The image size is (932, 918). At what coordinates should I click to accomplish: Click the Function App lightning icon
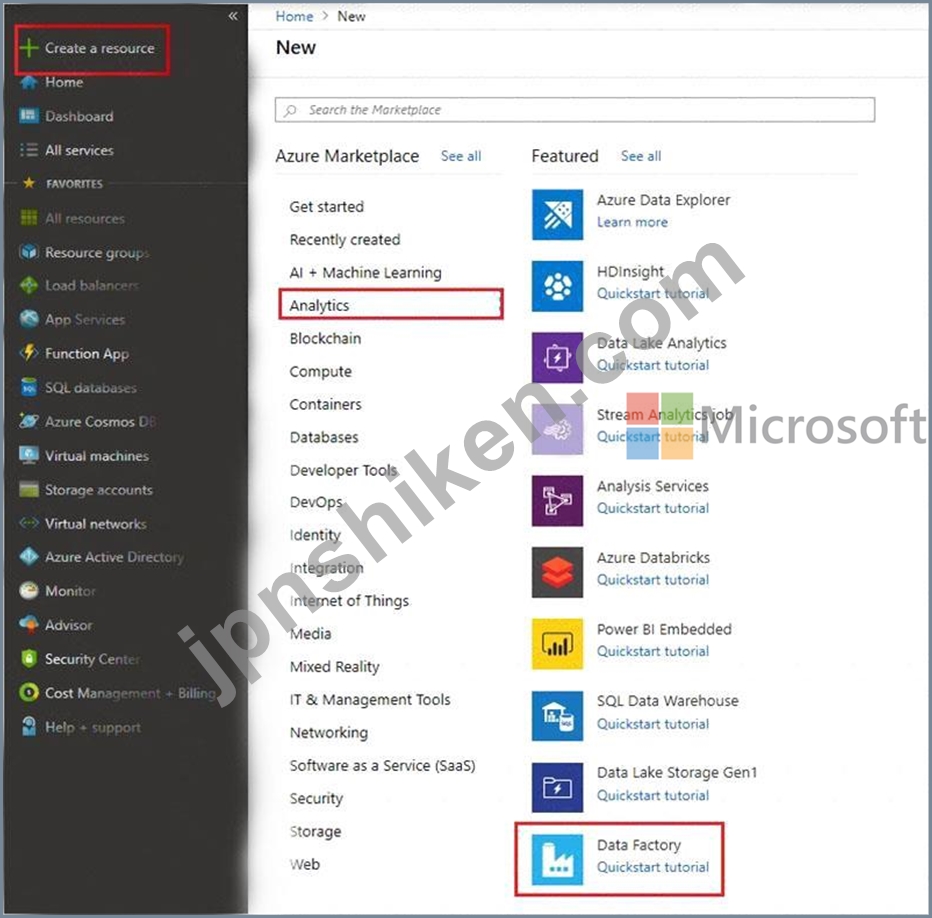(x=29, y=353)
